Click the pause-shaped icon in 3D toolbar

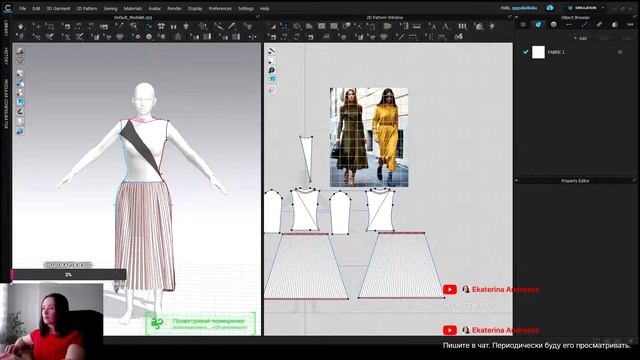tap(173, 27)
